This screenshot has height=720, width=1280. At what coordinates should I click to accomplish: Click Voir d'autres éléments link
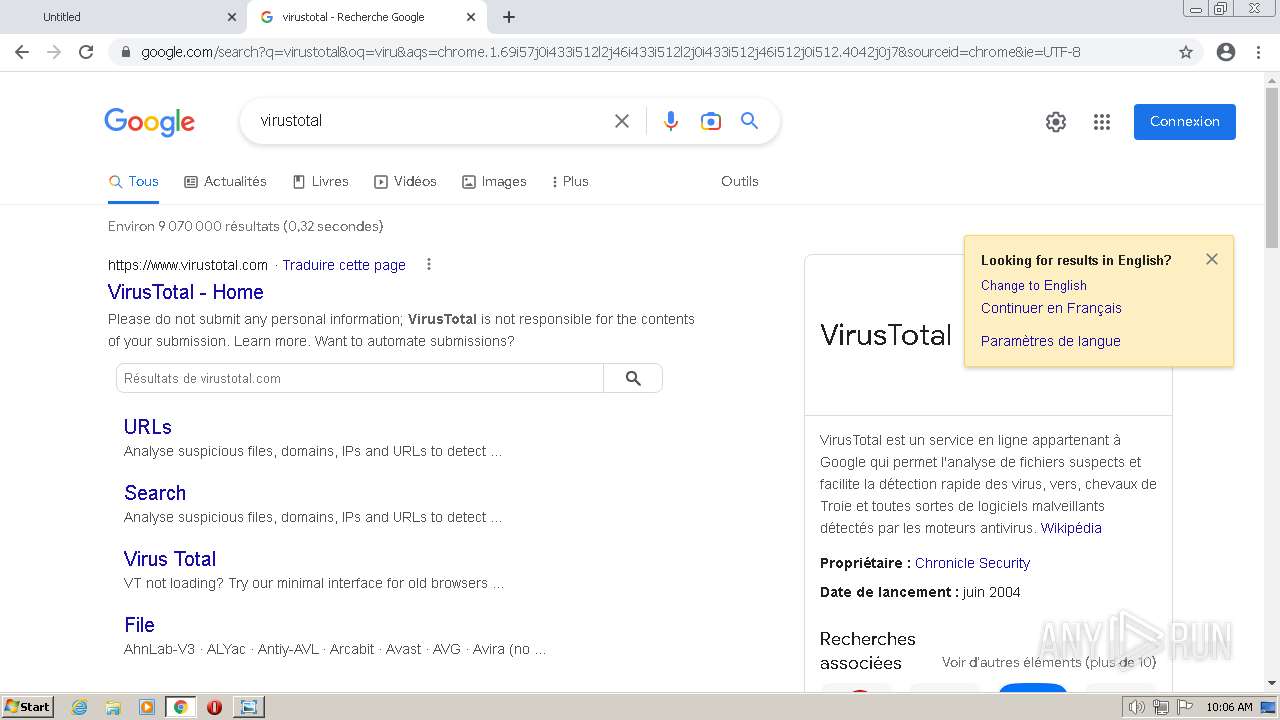[x=1049, y=662]
